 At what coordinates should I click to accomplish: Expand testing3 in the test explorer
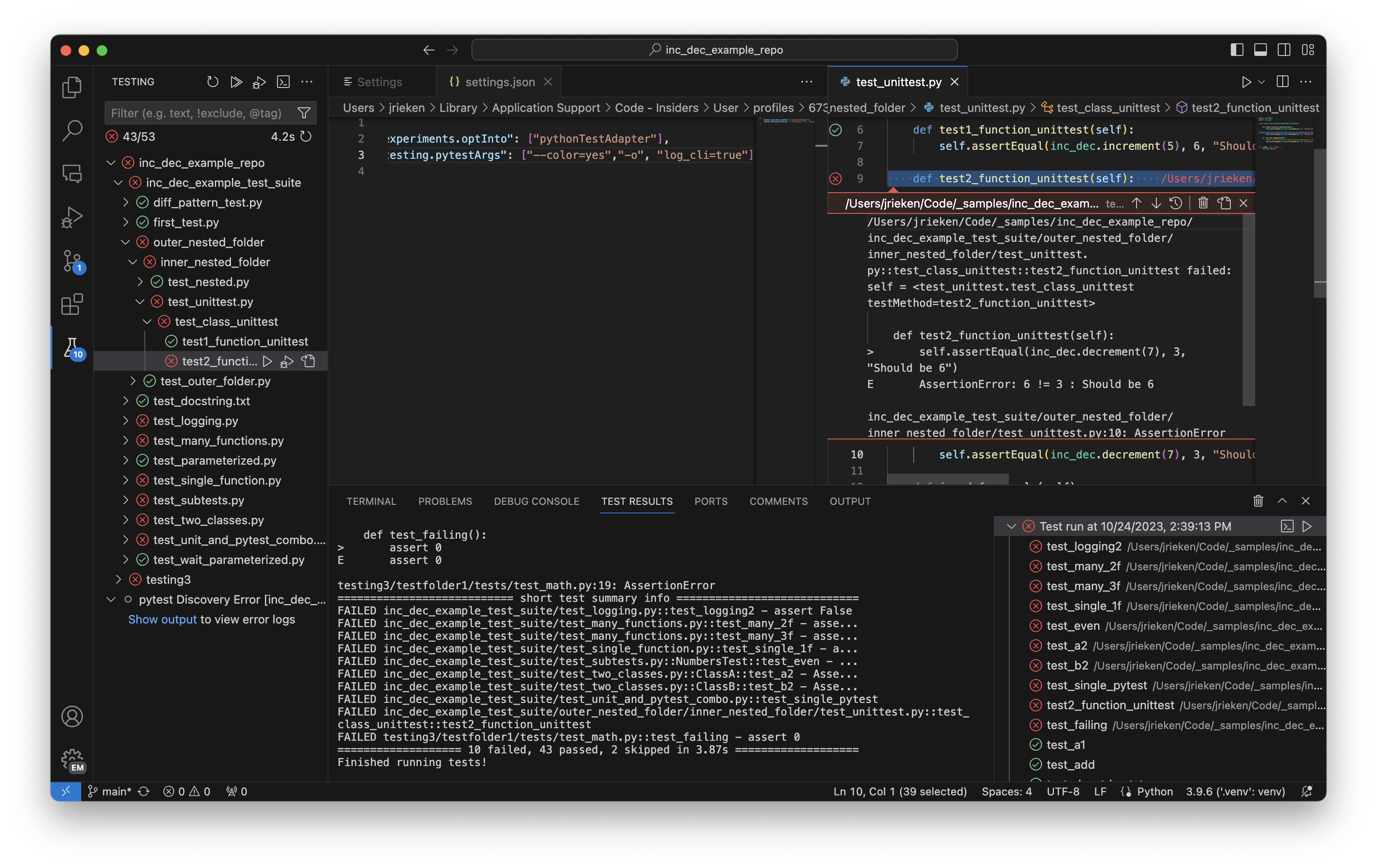(120, 579)
